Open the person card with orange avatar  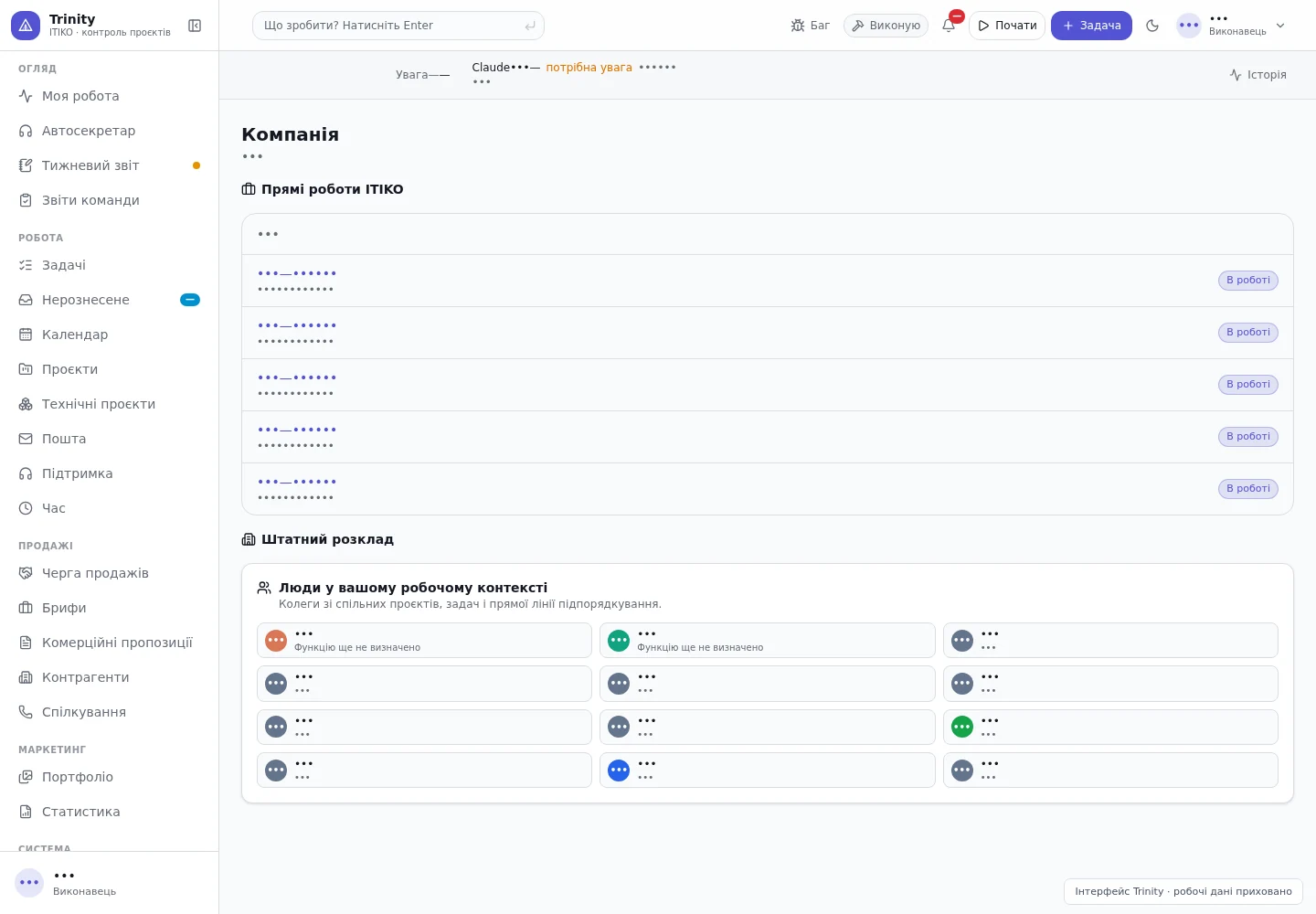click(424, 640)
